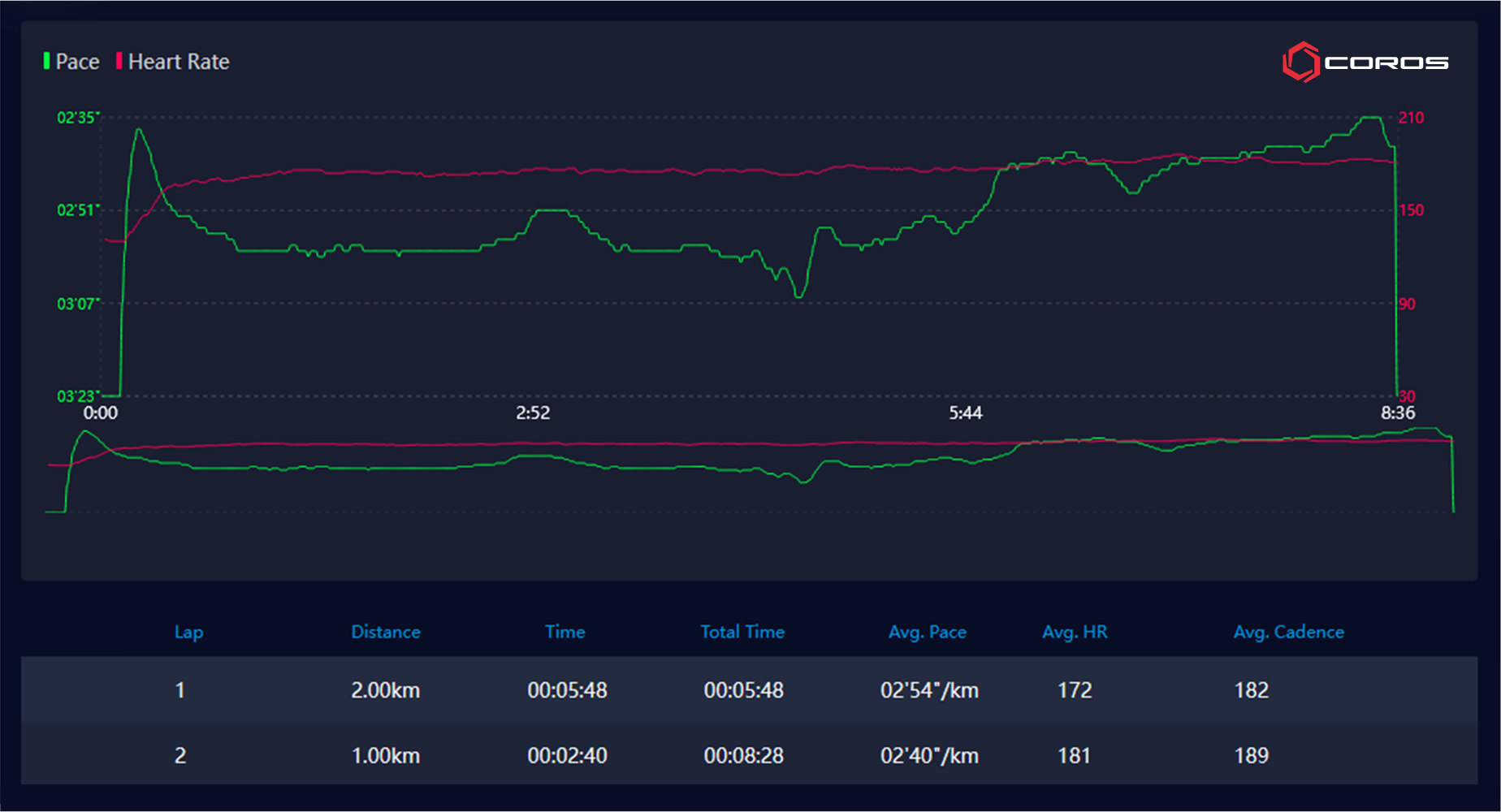Click the Total Time column header
Screen dimensions: 1501x812
[742, 632]
